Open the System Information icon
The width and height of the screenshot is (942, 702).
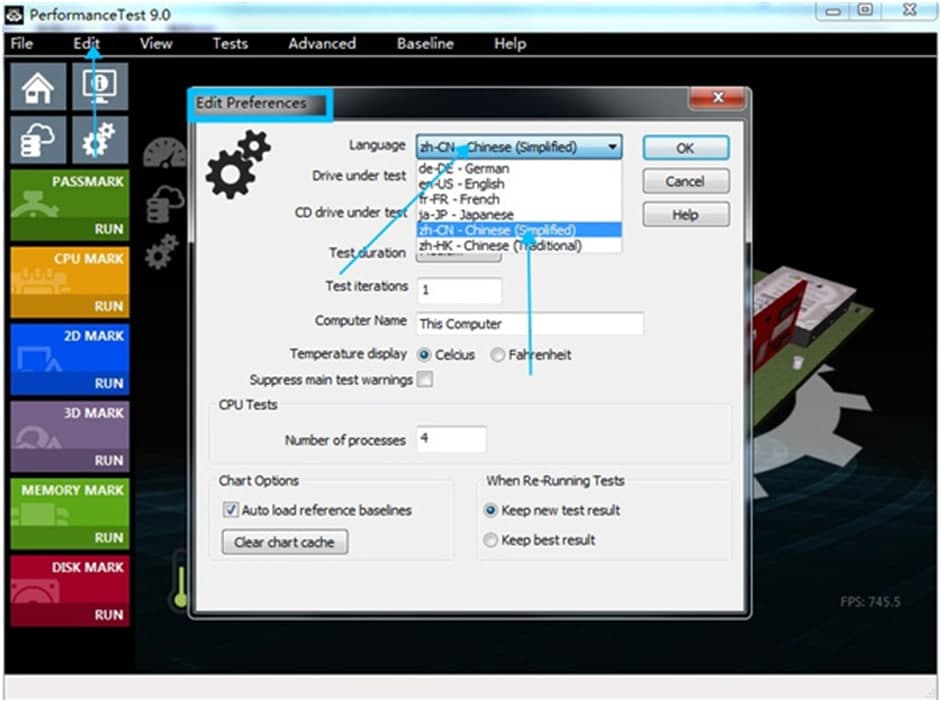click(100, 85)
